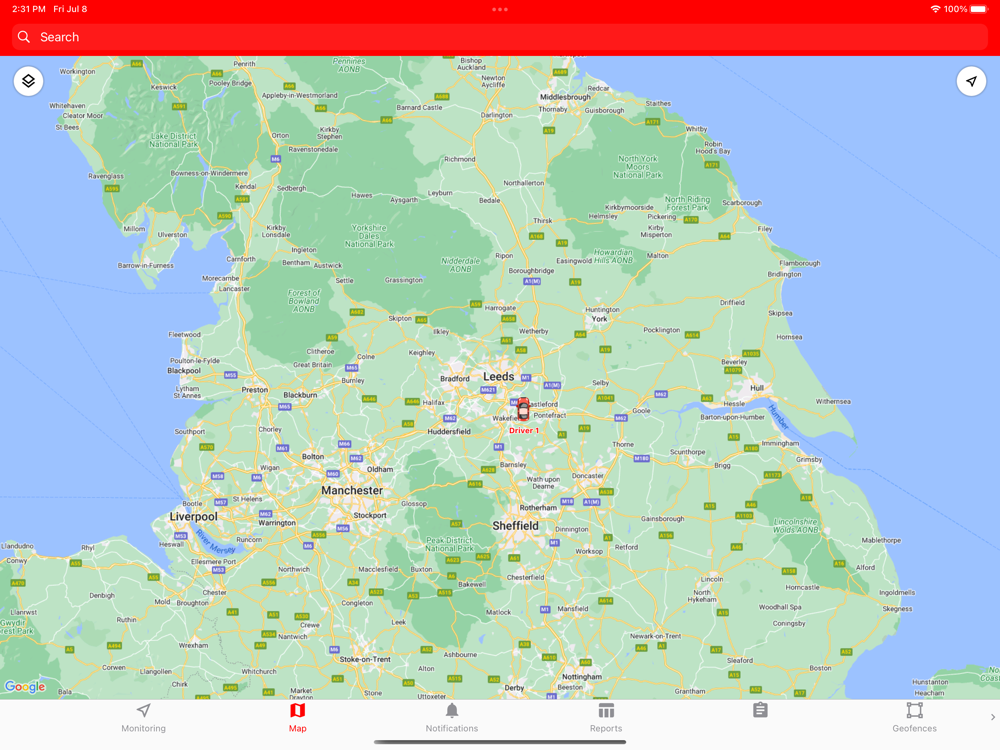Tap the 'Grimsby' label
The width and height of the screenshot is (1000, 750).
coord(809,460)
